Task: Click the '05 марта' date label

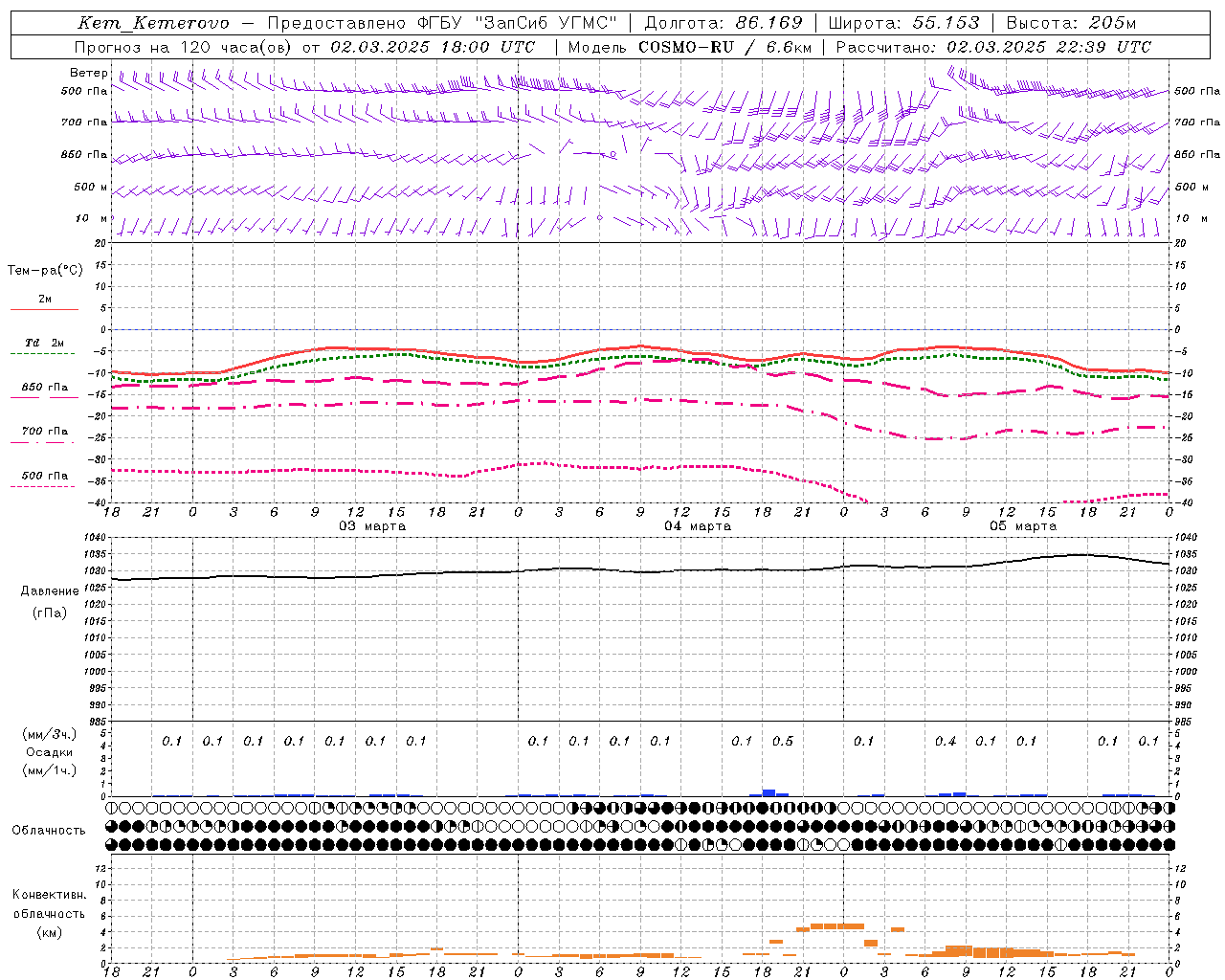Action: [x=1024, y=526]
